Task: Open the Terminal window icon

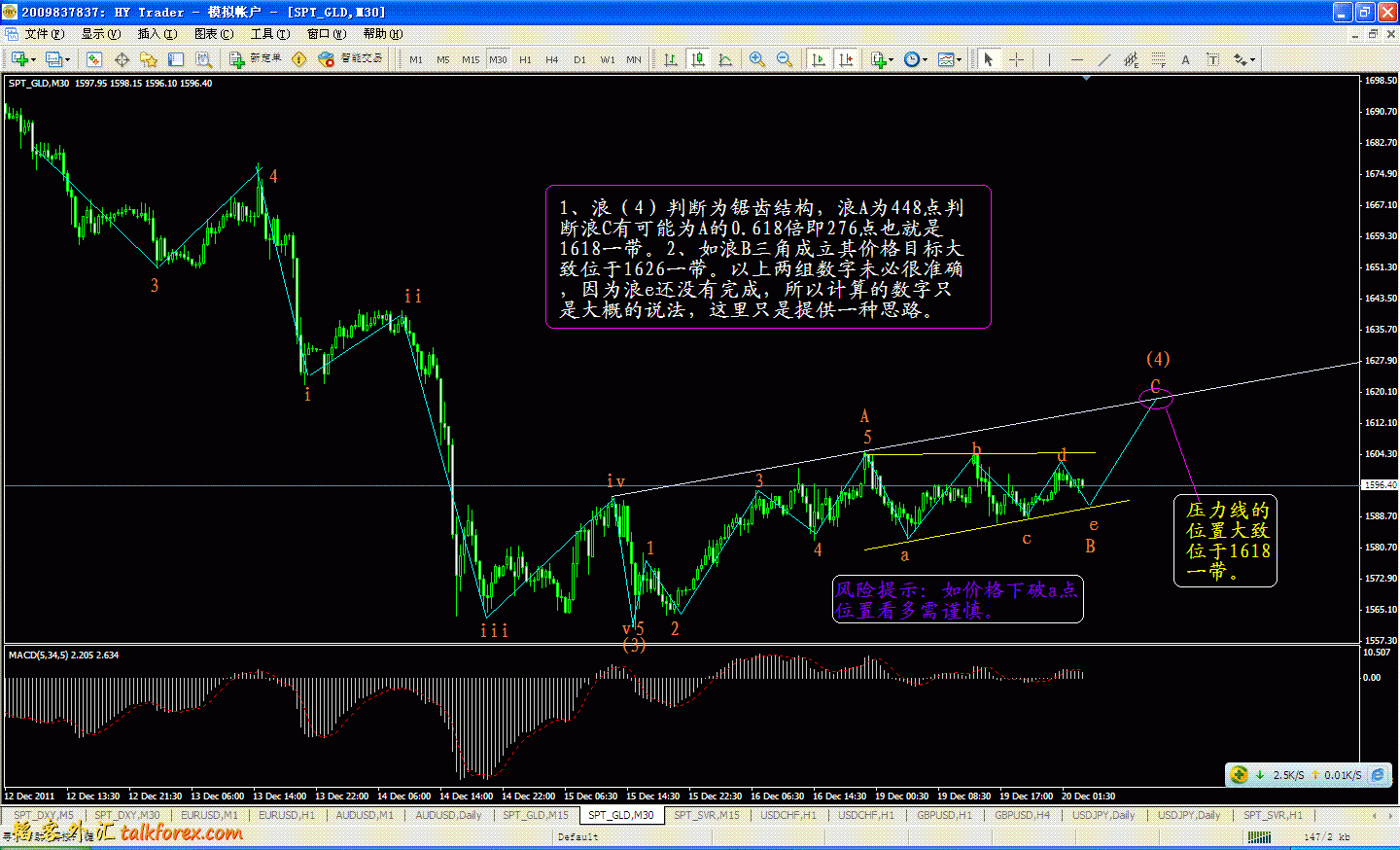Action: click(176, 59)
